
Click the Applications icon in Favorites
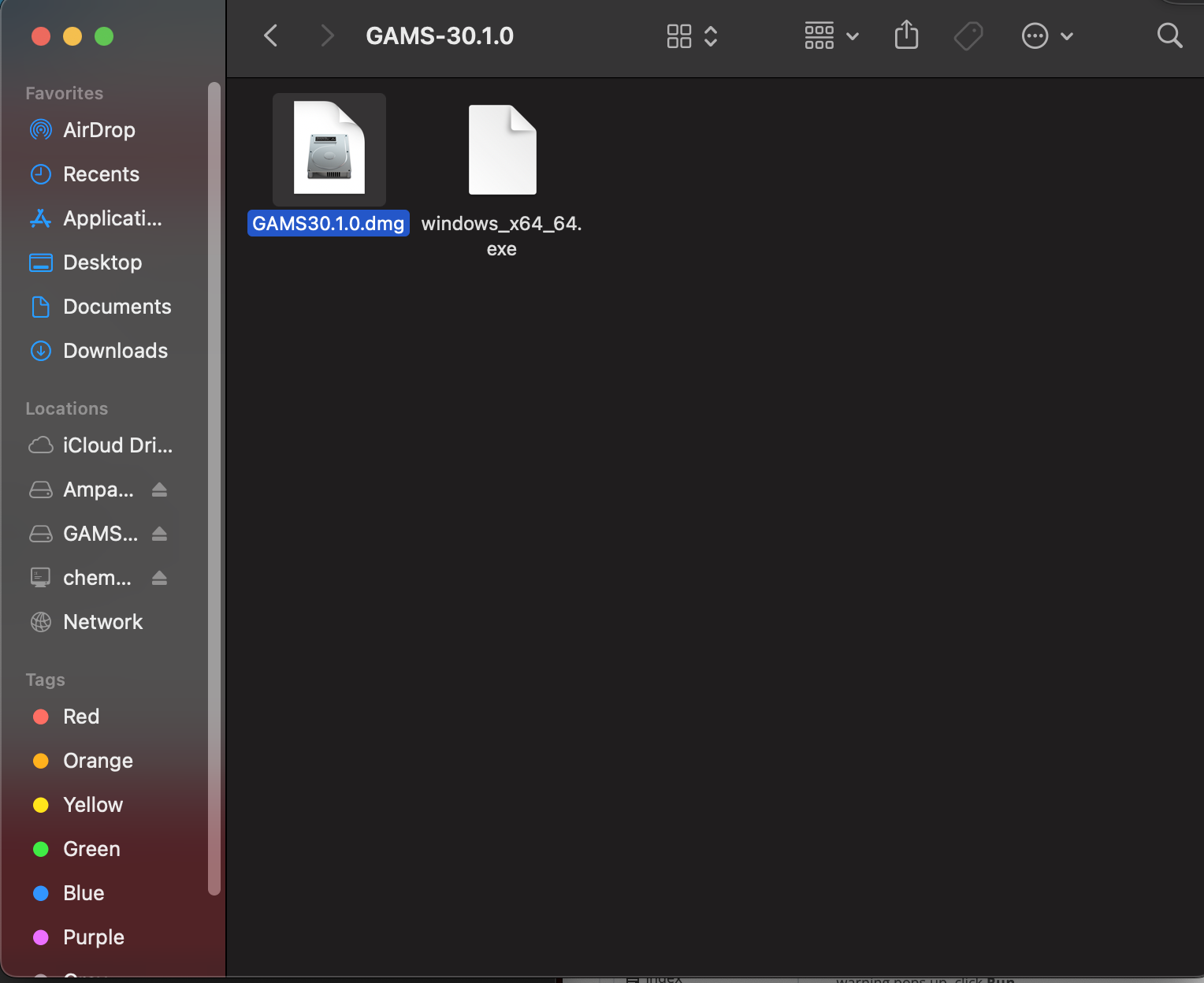(41, 218)
